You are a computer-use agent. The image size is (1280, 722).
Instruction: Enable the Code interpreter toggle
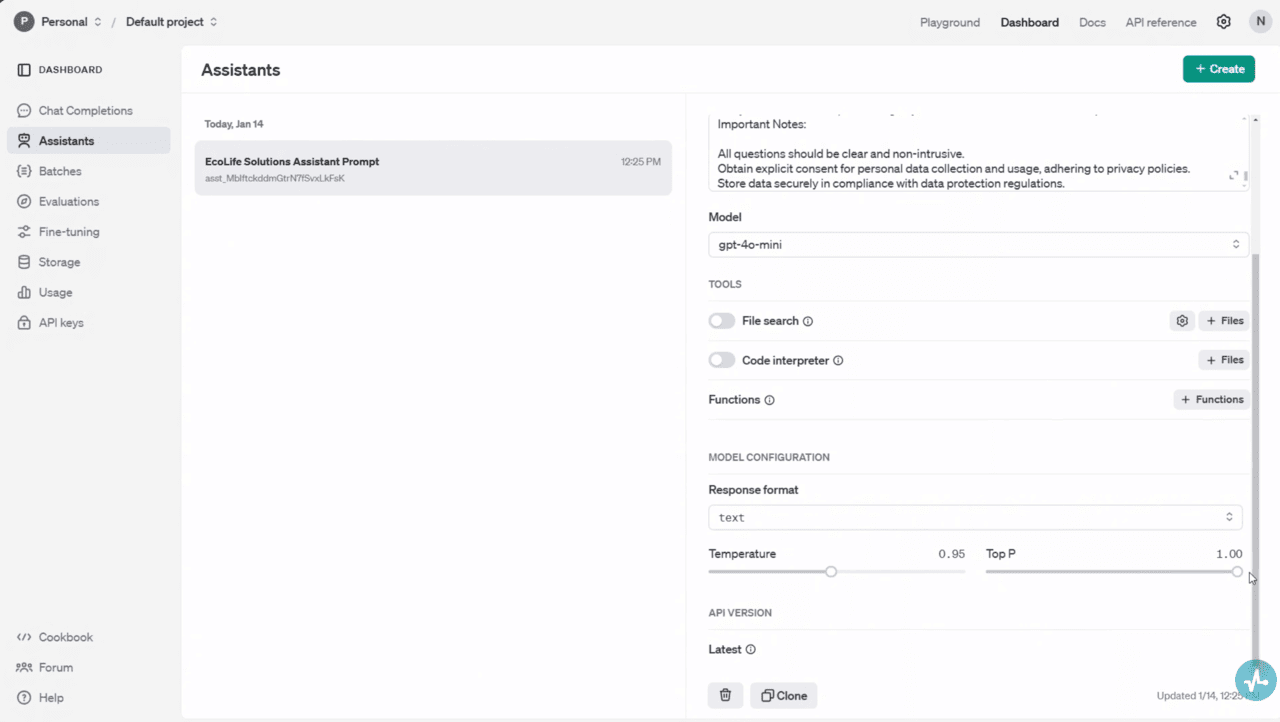coord(721,360)
